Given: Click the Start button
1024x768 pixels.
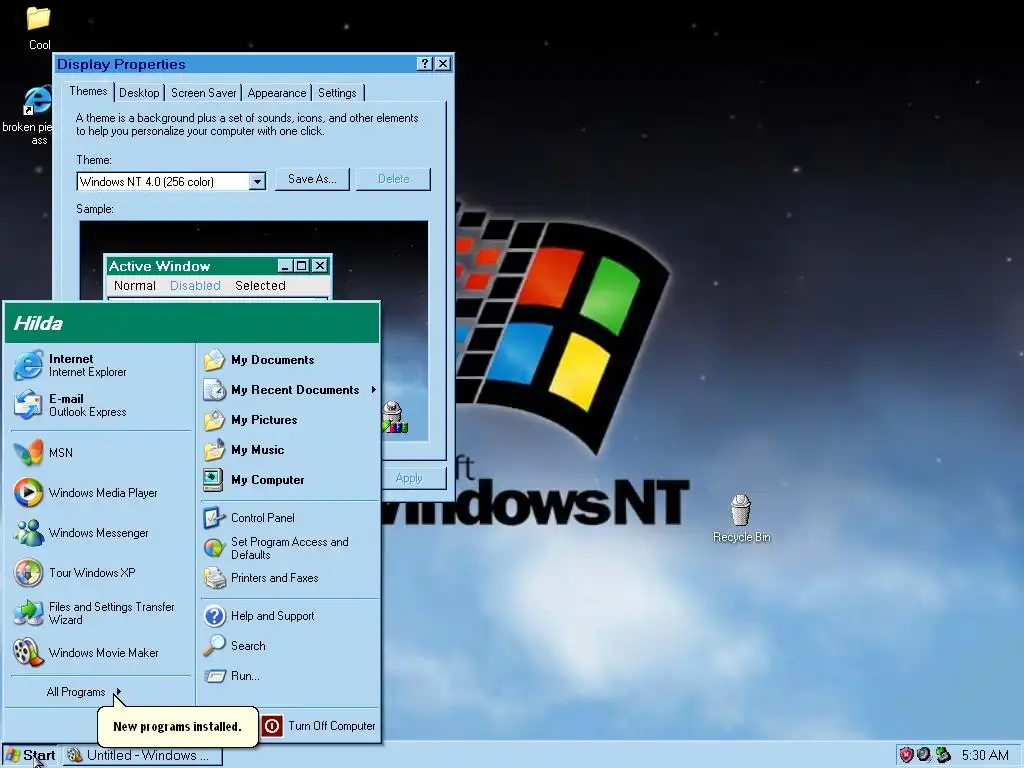Looking at the screenshot, I should click(x=30, y=756).
